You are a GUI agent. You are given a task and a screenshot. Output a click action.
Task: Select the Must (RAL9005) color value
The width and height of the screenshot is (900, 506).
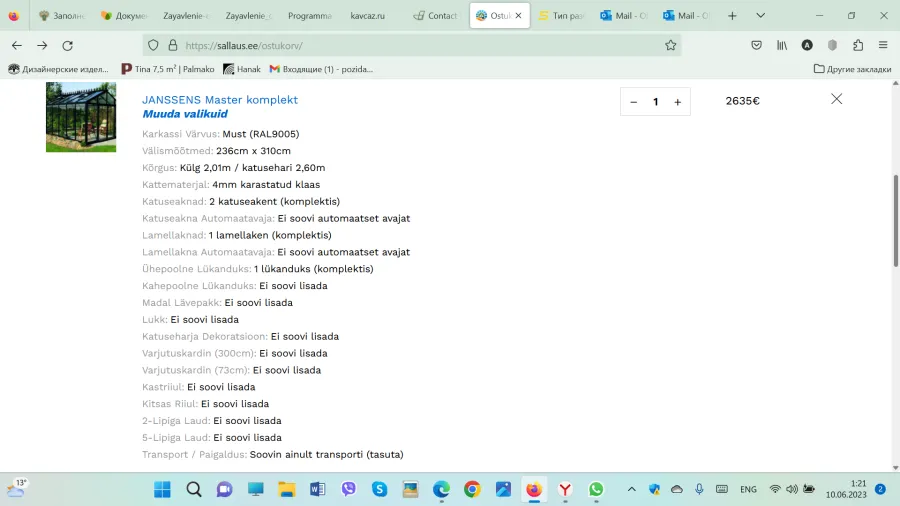[x=261, y=134]
